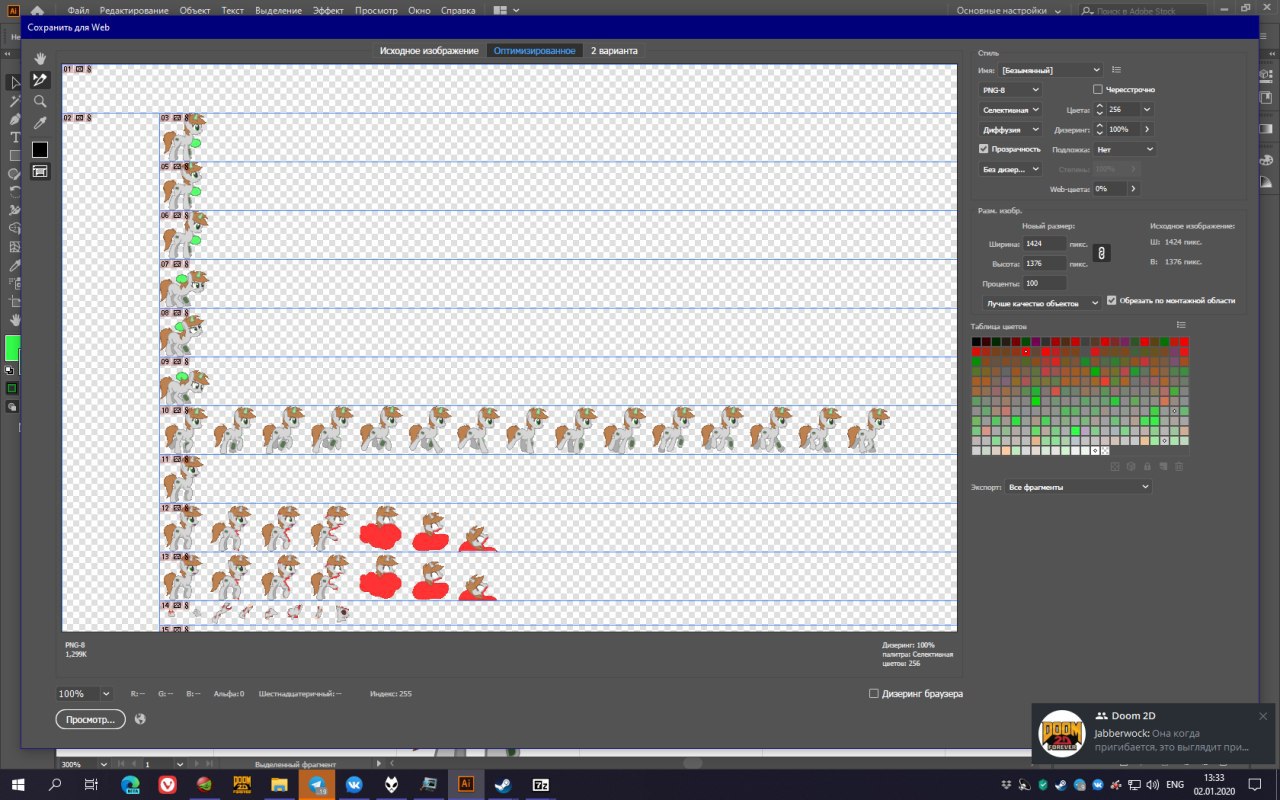This screenshot has width=1280, height=800.
Task: Switch to Оптимизированное tab
Action: (x=535, y=50)
